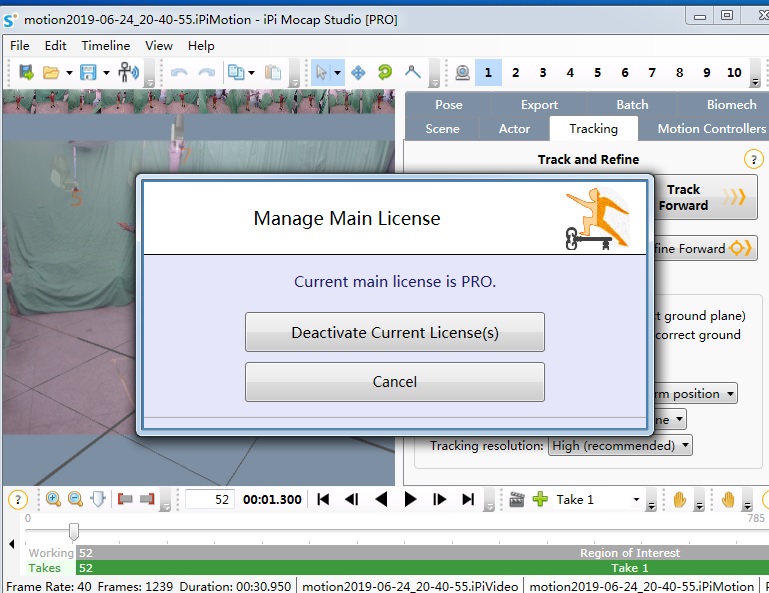Click the paste pose icon
The height and width of the screenshot is (593, 769).
273,73
